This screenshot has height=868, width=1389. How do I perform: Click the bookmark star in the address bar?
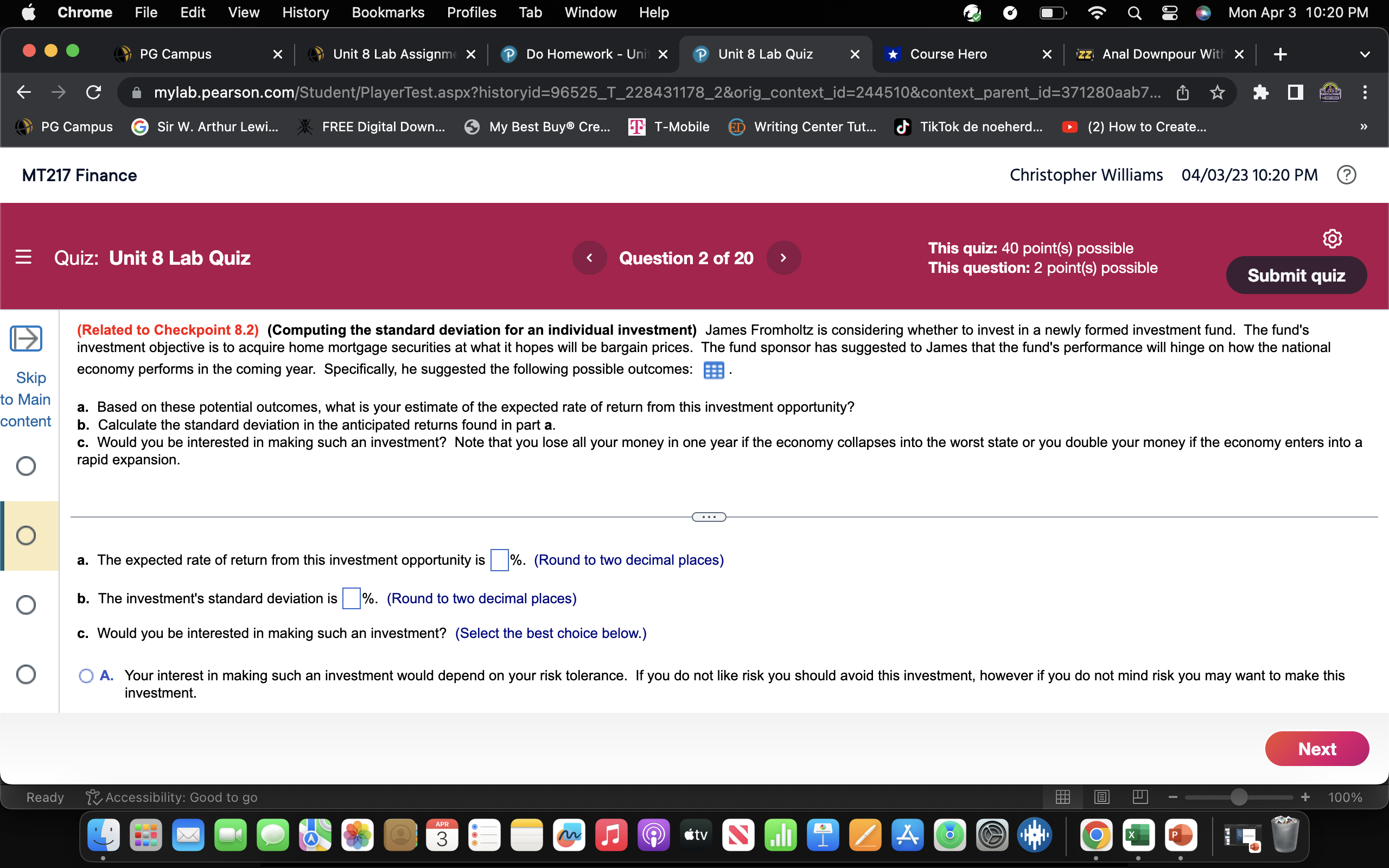click(1218, 92)
